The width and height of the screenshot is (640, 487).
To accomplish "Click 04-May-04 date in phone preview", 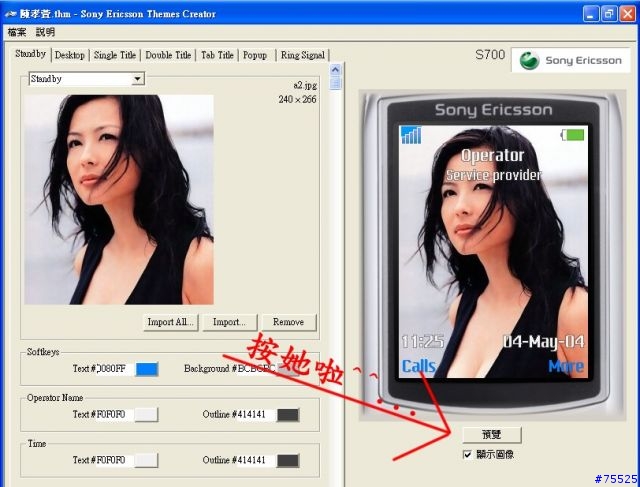I will (544, 342).
